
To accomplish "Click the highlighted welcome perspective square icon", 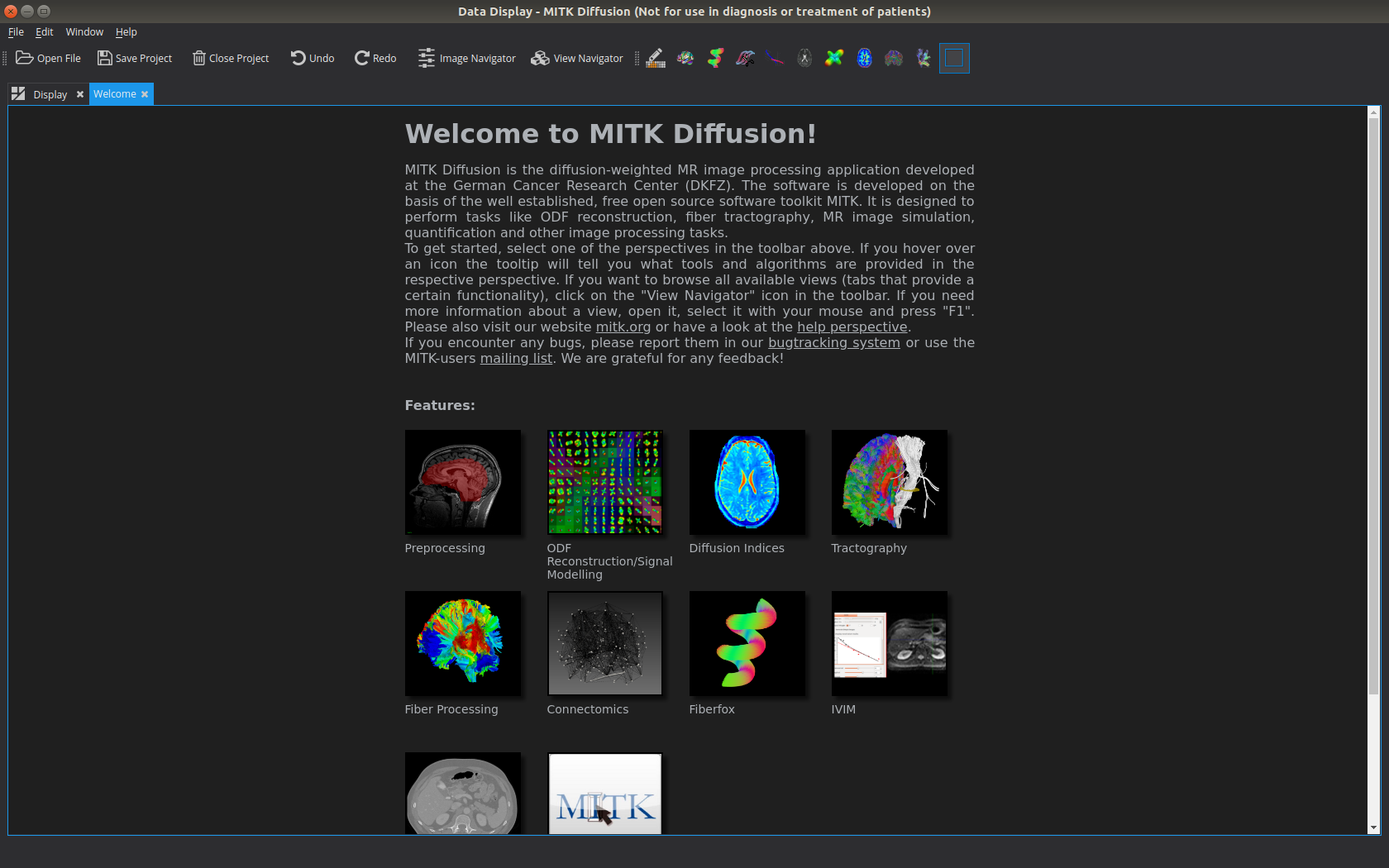I will click(954, 58).
